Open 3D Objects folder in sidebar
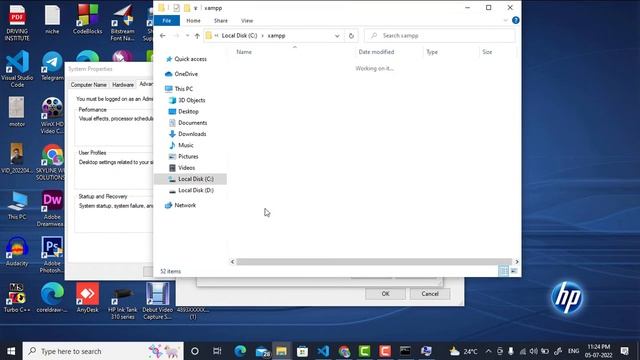 (187, 100)
